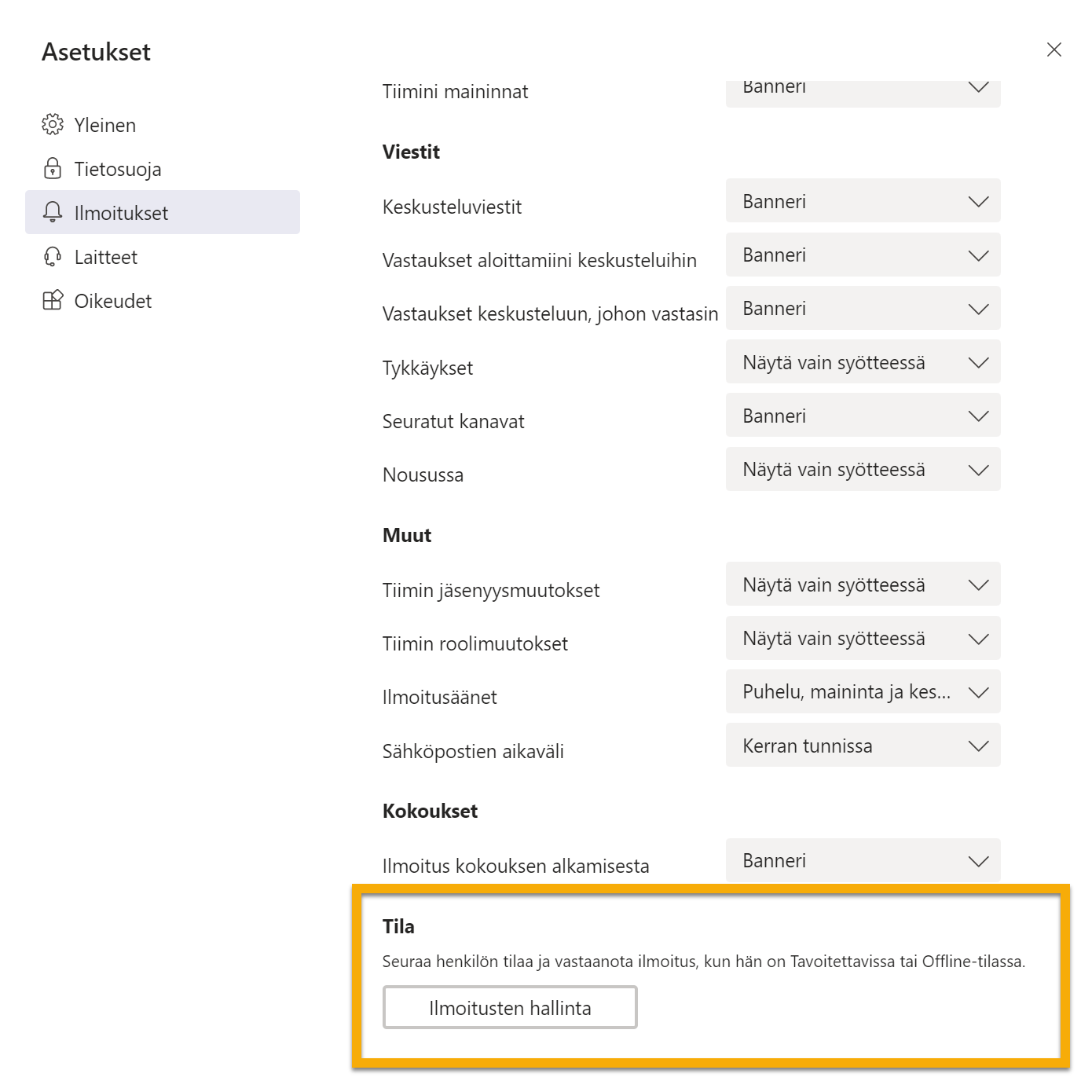Change the Sähköpostien aikaväli dropdown
The height and width of the screenshot is (1092, 1092).
click(x=863, y=746)
